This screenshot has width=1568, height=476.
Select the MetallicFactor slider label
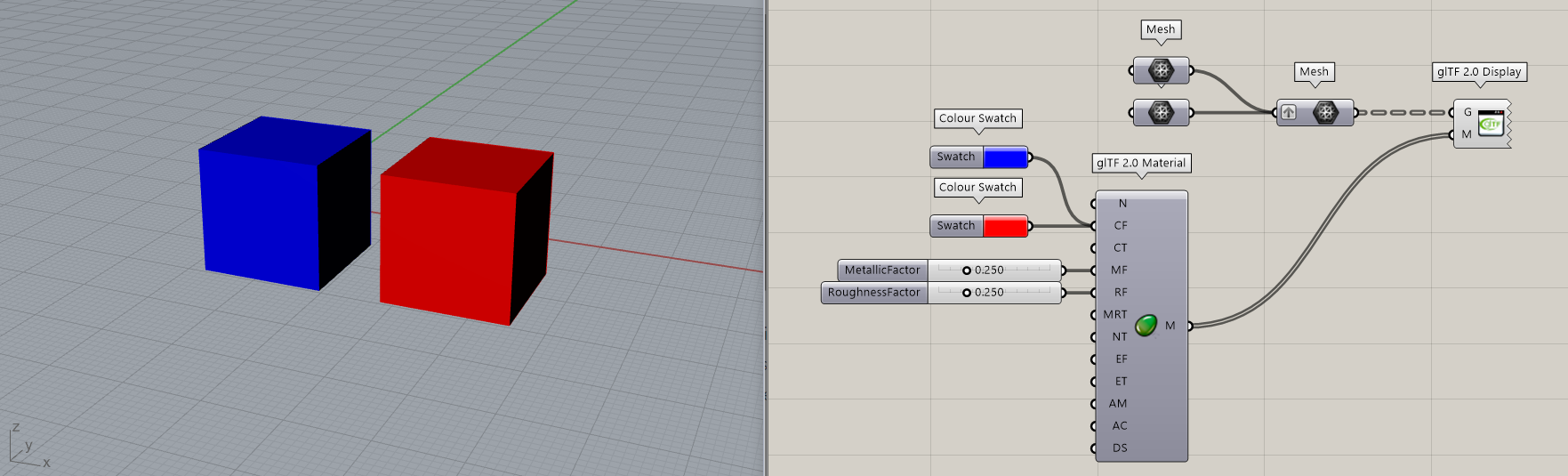click(882, 270)
